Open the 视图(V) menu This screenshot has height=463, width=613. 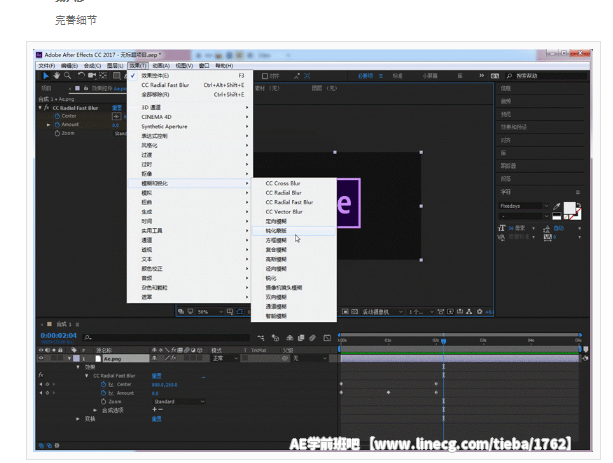tap(184, 66)
